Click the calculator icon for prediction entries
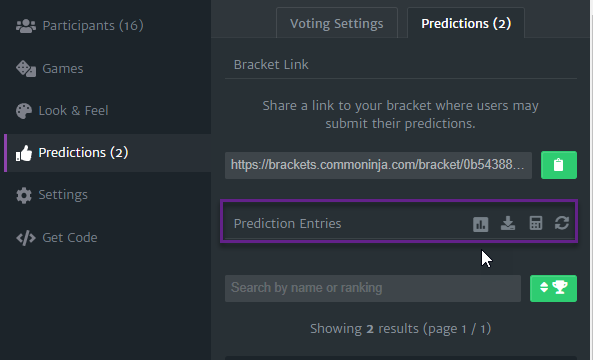The width and height of the screenshot is (593, 360). (x=536, y=223)
